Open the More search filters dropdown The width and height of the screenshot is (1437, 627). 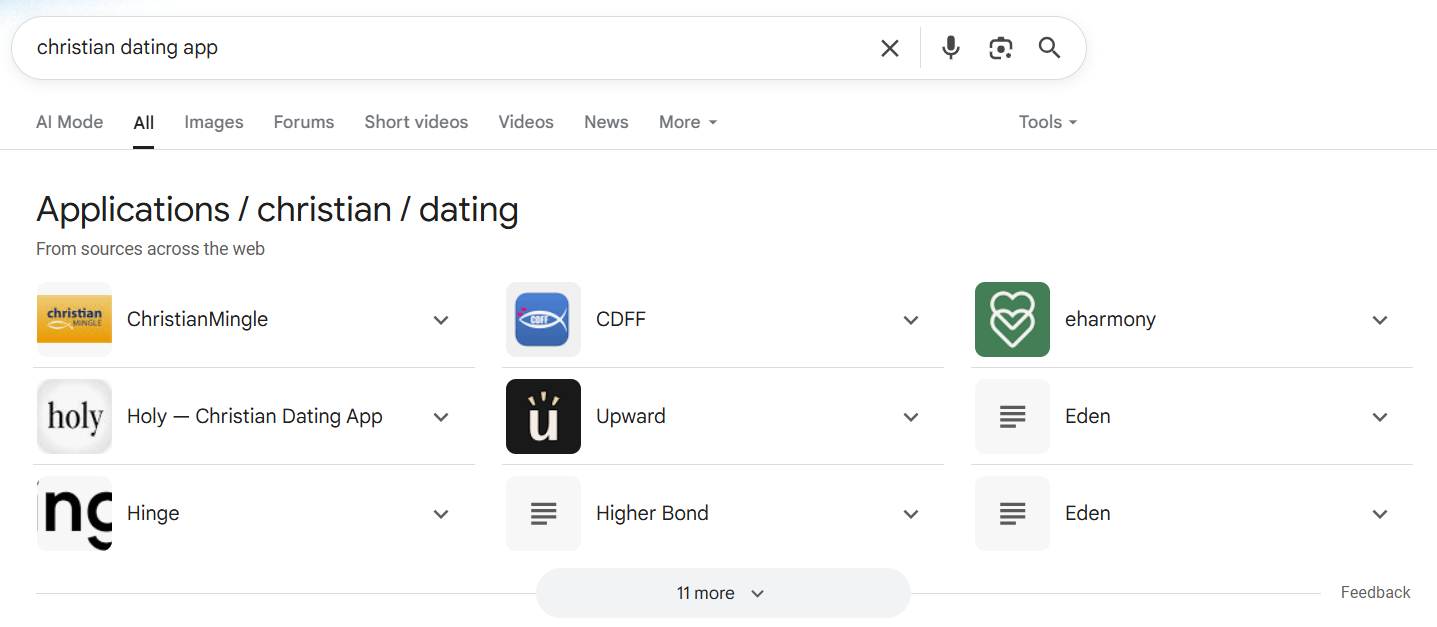[x=688, y=122]
